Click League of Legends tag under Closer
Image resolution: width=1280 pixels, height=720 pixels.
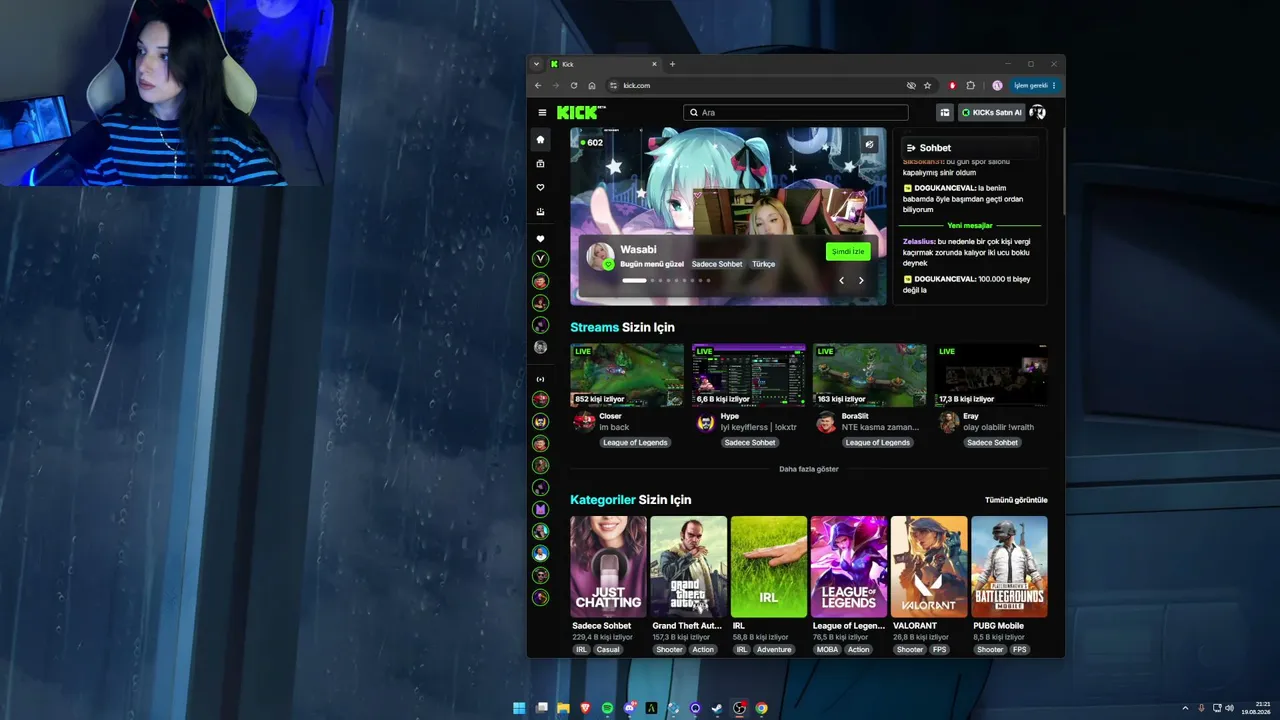pyautogui.click(x=635, y=442)
